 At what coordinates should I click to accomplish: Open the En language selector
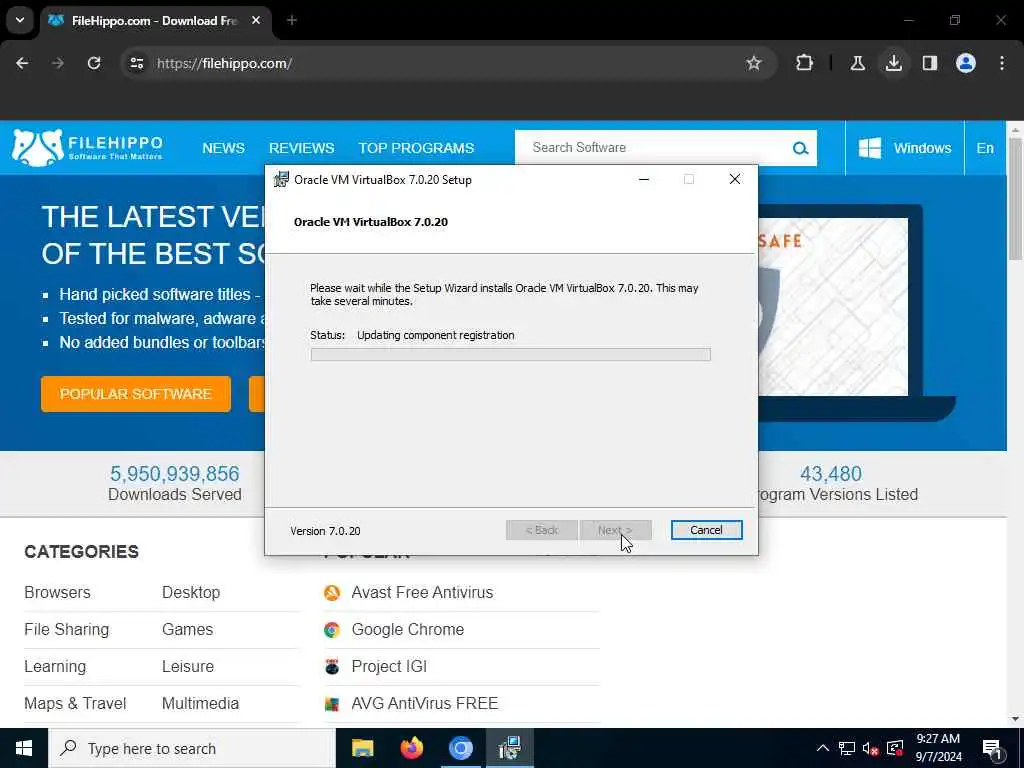click(985, 148)
